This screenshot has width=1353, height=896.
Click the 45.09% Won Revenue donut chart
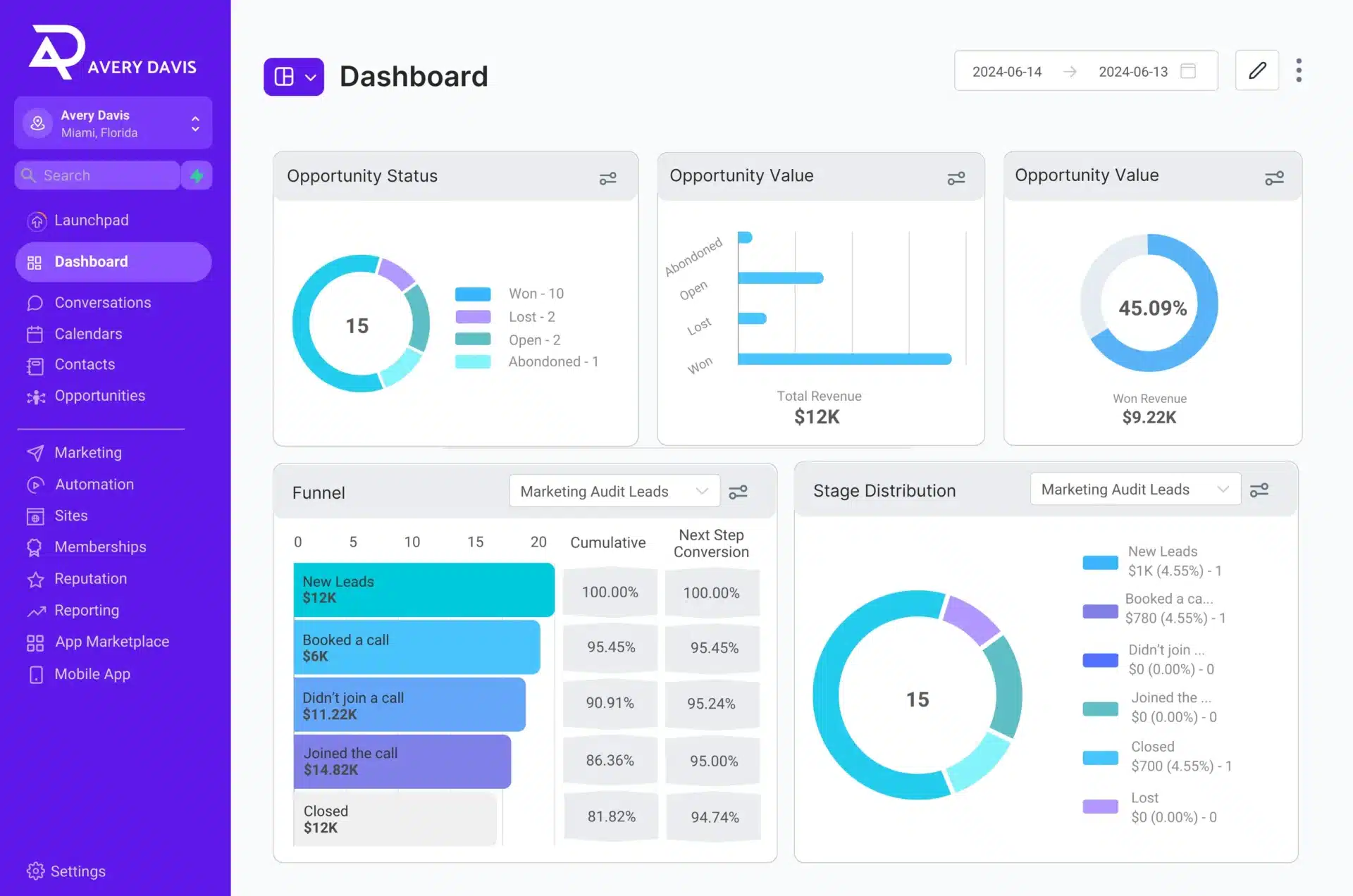(x=1149, y=304)
